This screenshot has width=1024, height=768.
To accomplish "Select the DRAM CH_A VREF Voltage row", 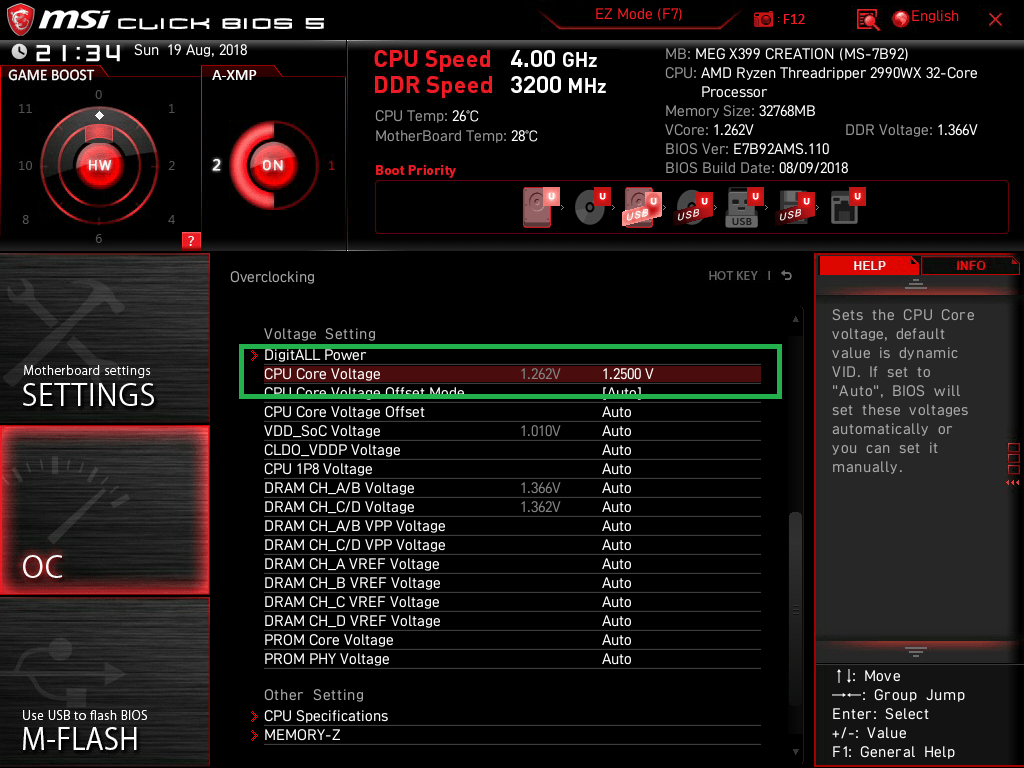I will click(x=512, y=564).
